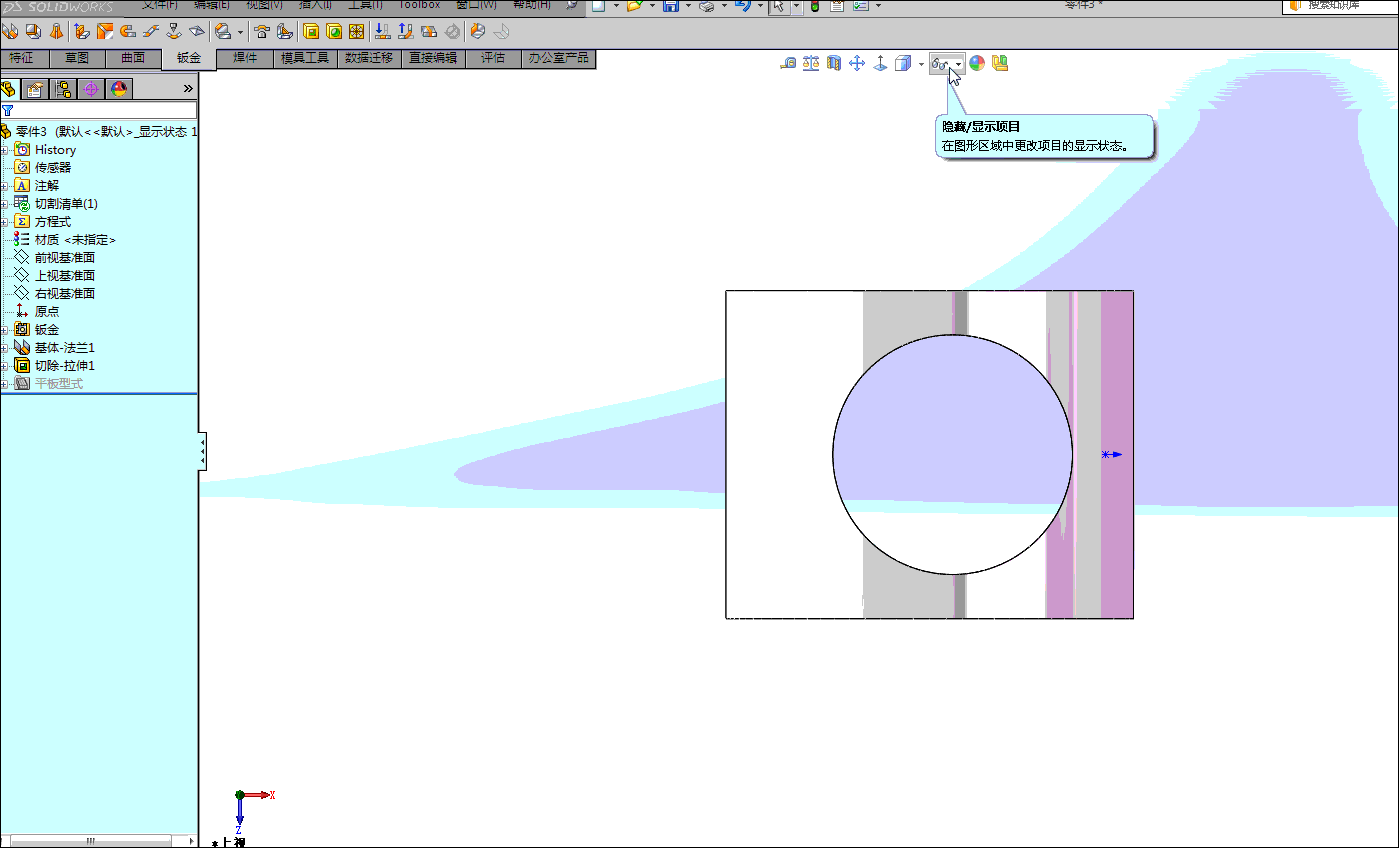Click the Rip tool icon
1399x848 pixels.
(478, 31)
